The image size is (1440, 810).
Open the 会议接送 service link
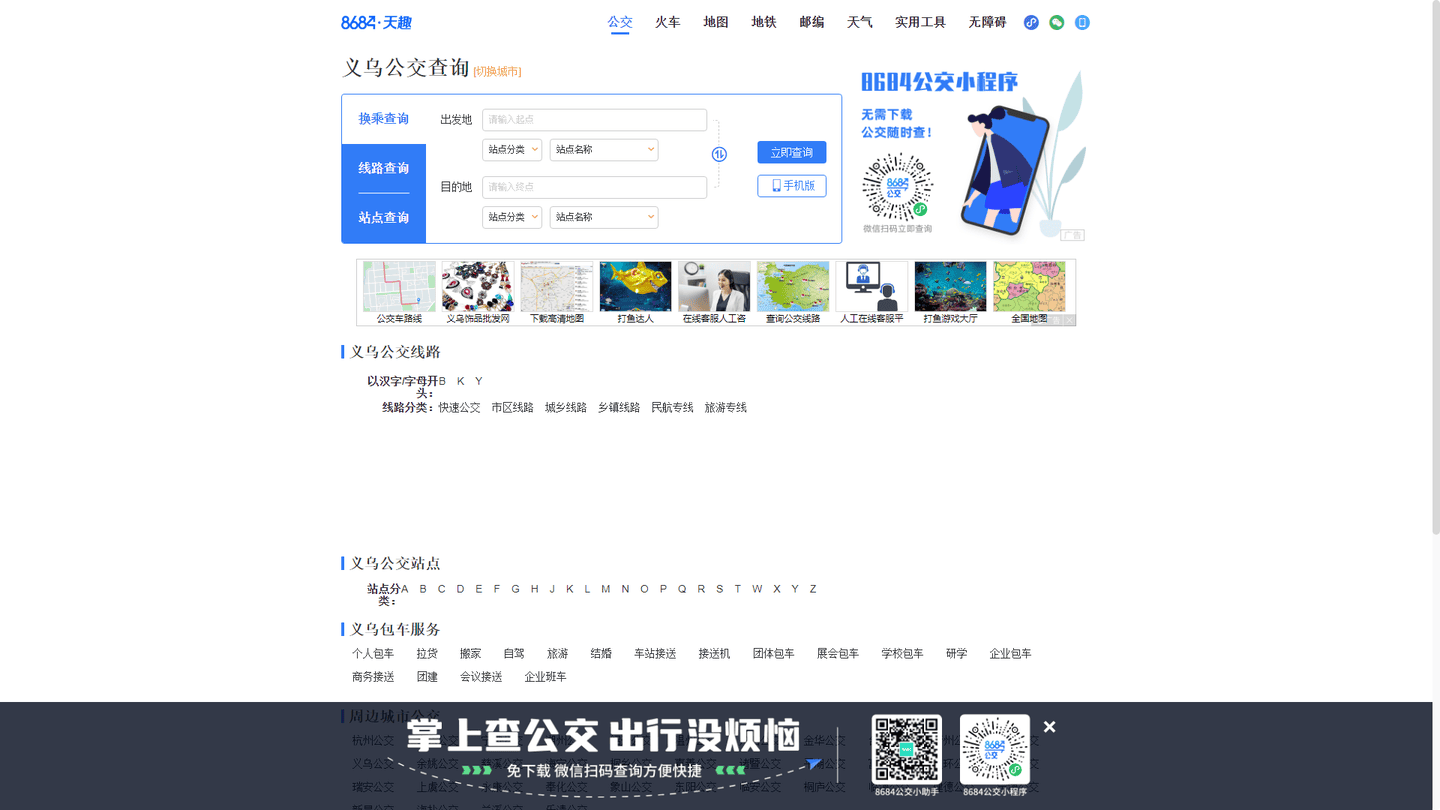481,677
